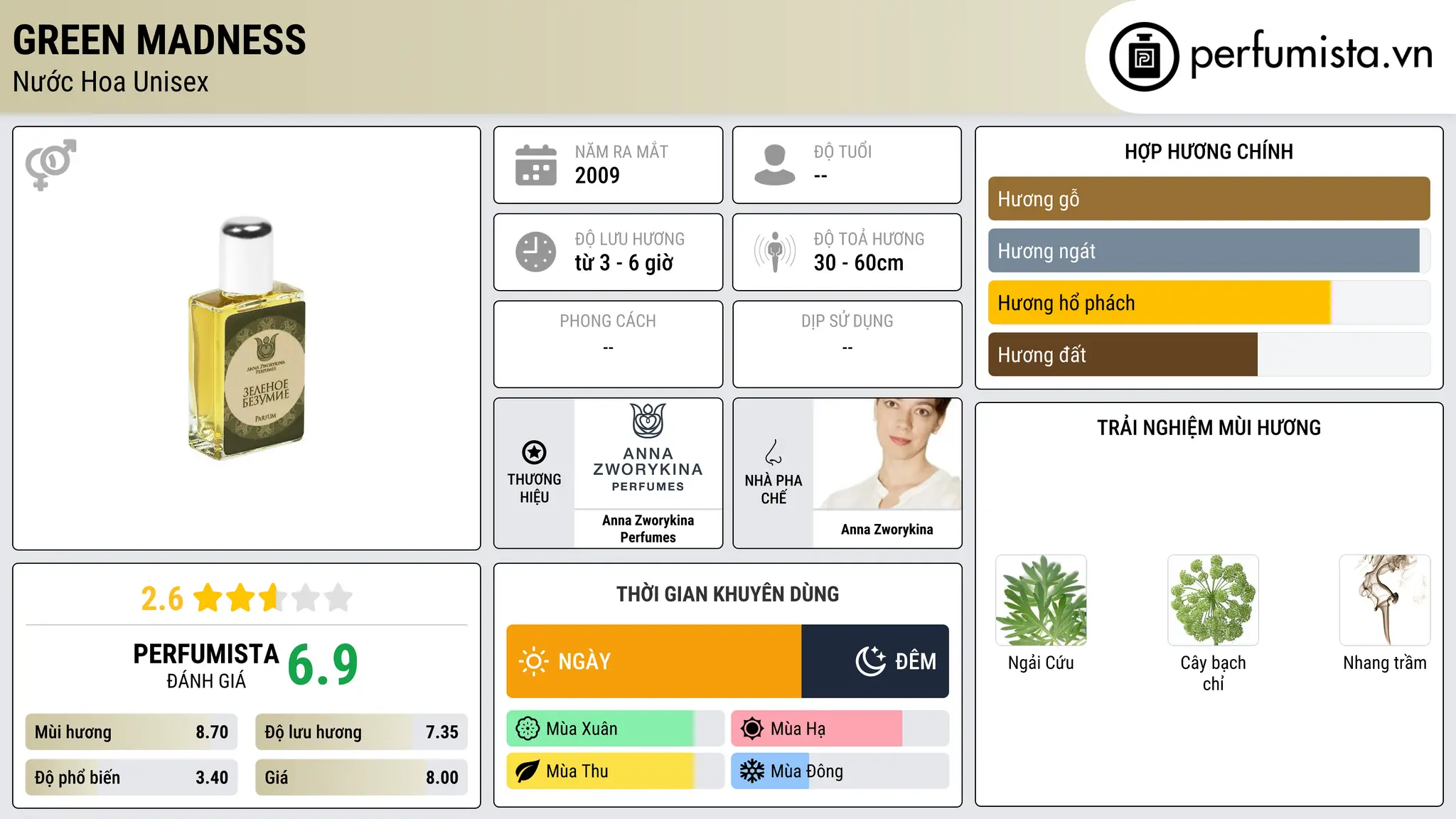Click the snowflake icon for Mùa Đông

pyautogui.click(x=752, y=771)
